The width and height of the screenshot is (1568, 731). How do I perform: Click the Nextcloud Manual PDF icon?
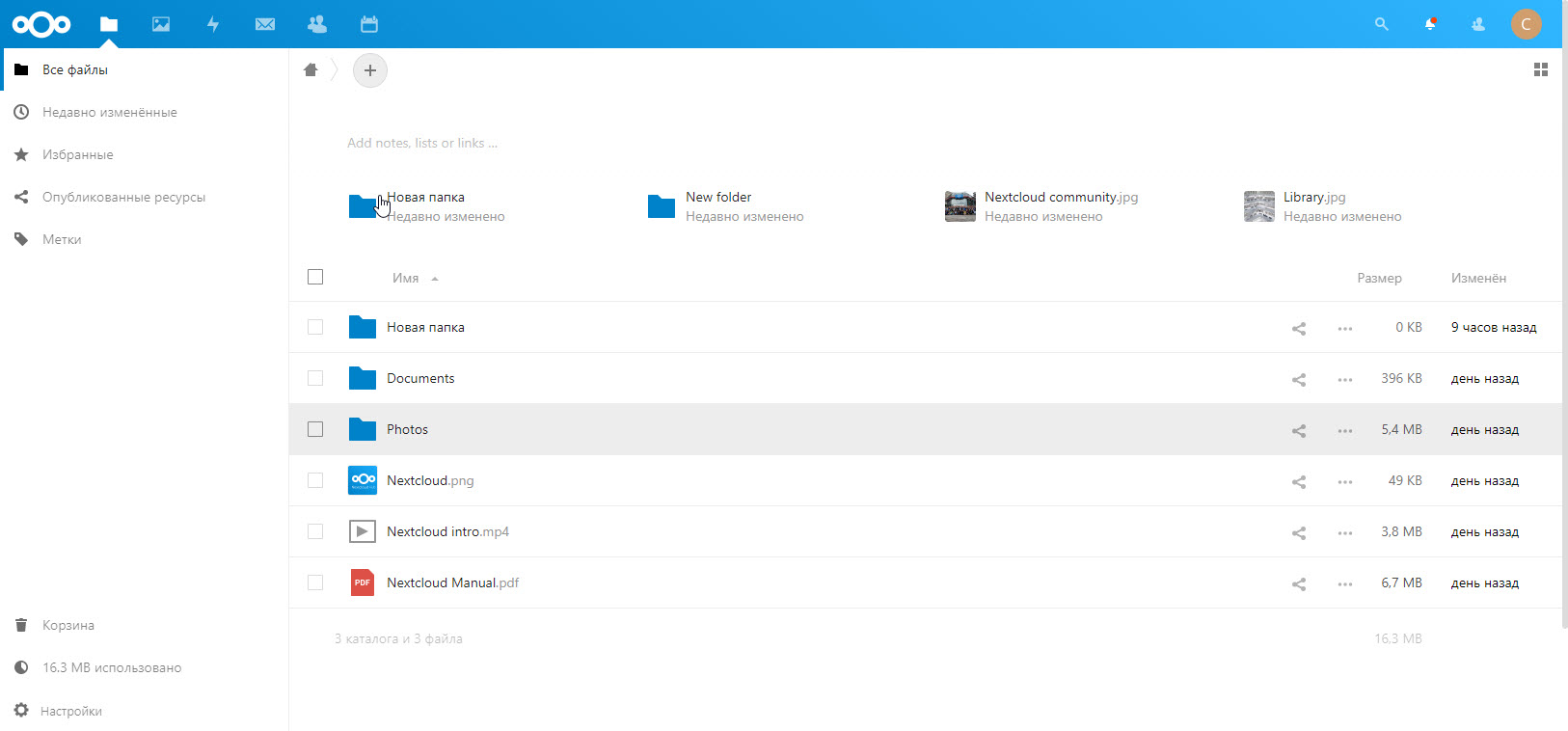pos(363,582)
